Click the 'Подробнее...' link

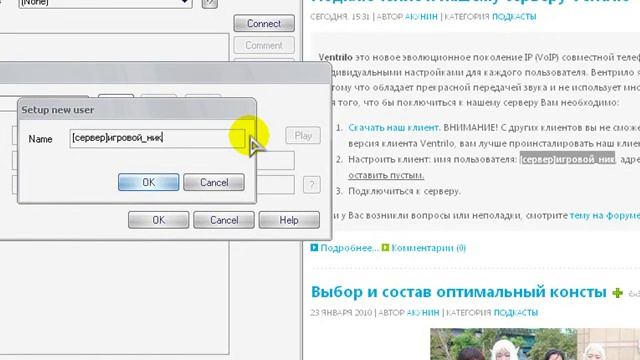(349, 248)
